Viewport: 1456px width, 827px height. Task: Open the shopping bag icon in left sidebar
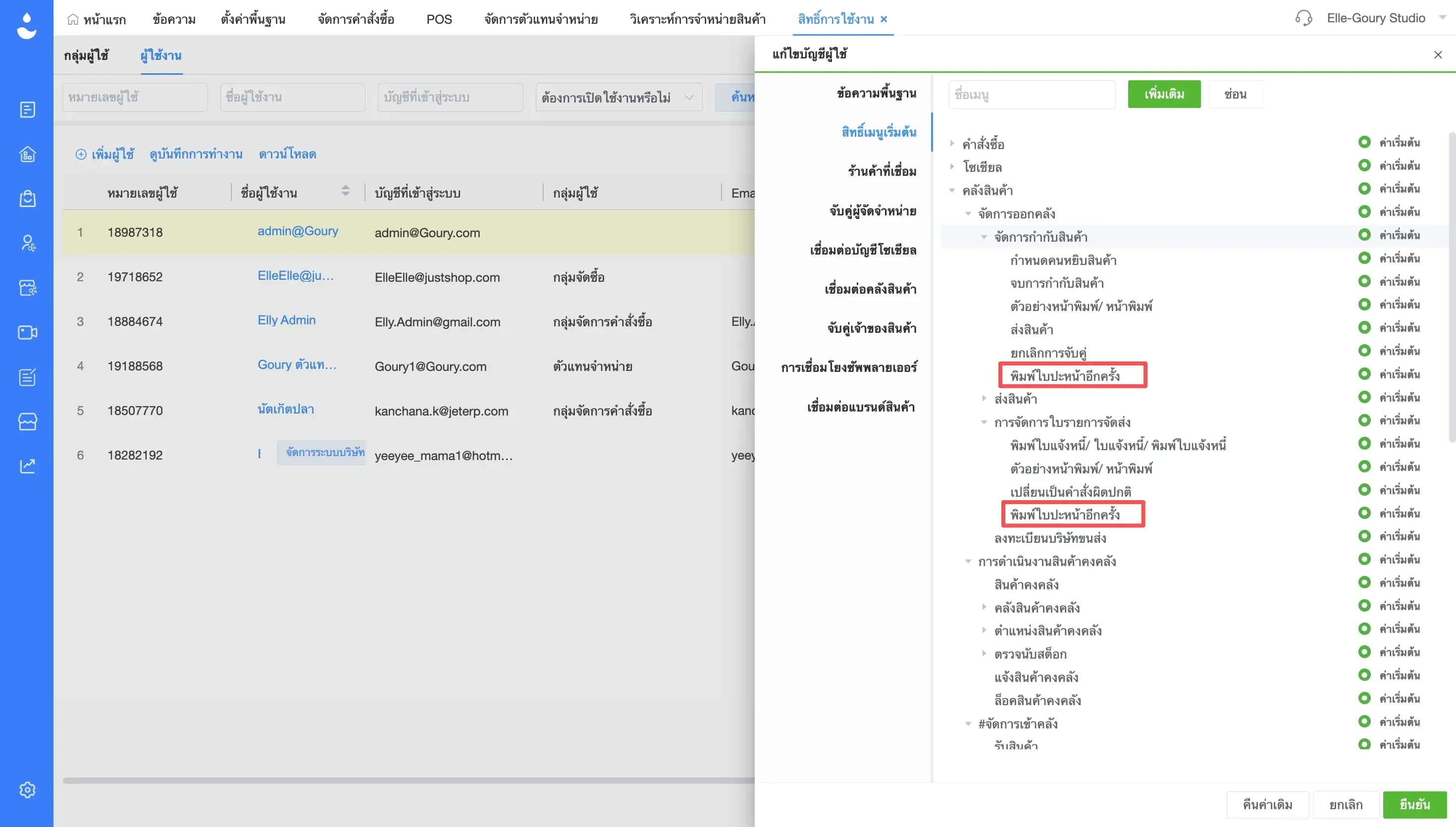click(x=27, y=199)
